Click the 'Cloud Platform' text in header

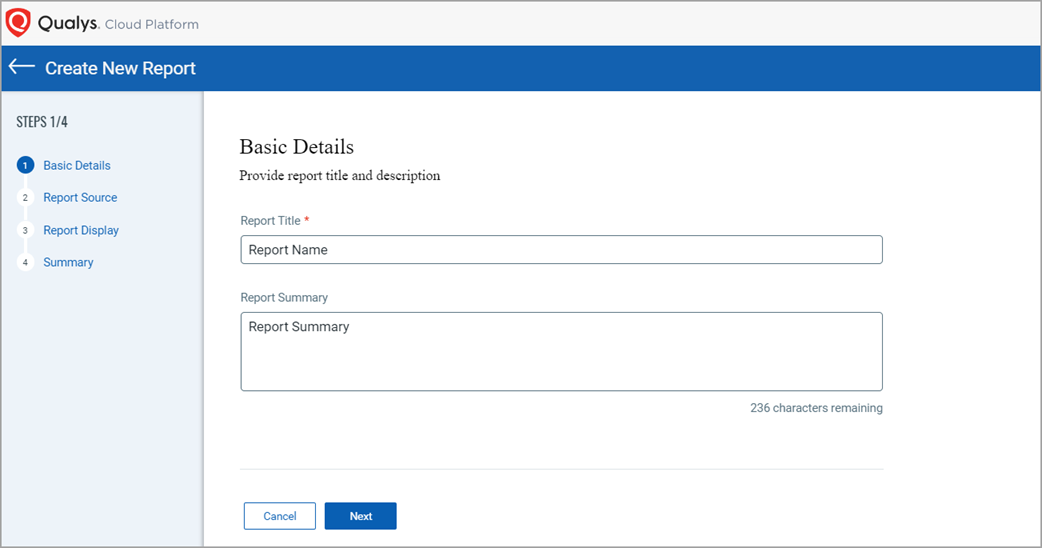click(152, 25)
